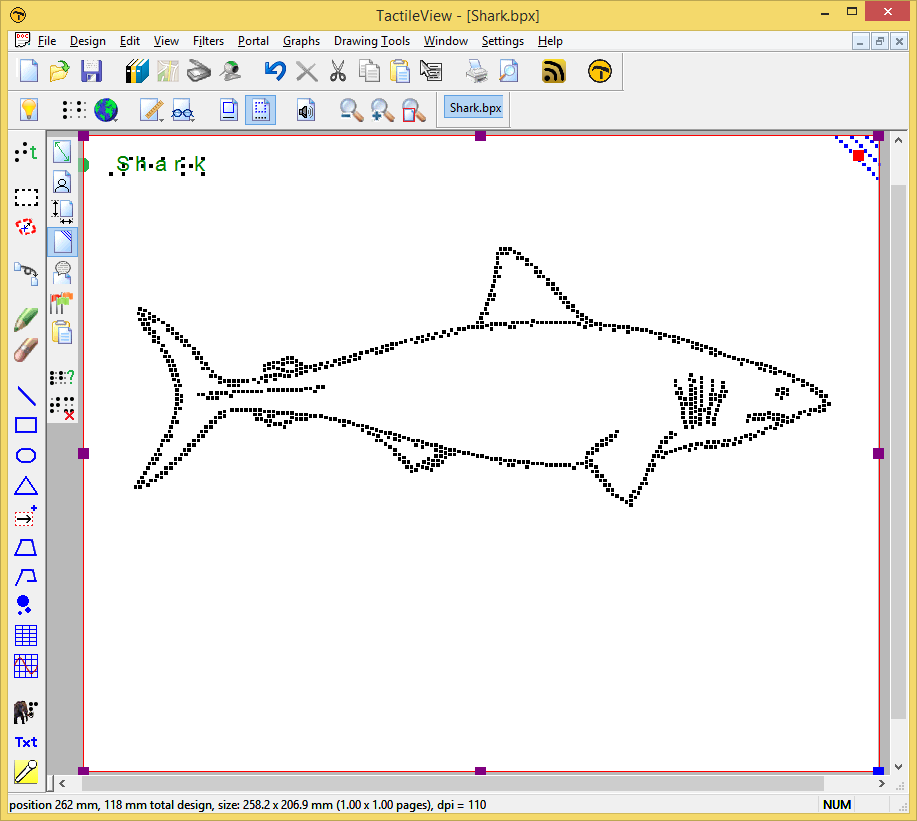
Task: Open the Filters menu
Action: 208,41
